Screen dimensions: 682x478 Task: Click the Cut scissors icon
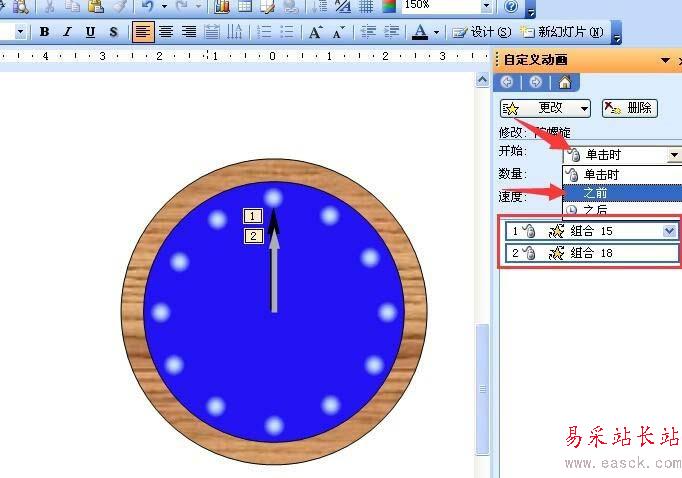(x=50, y=6)
